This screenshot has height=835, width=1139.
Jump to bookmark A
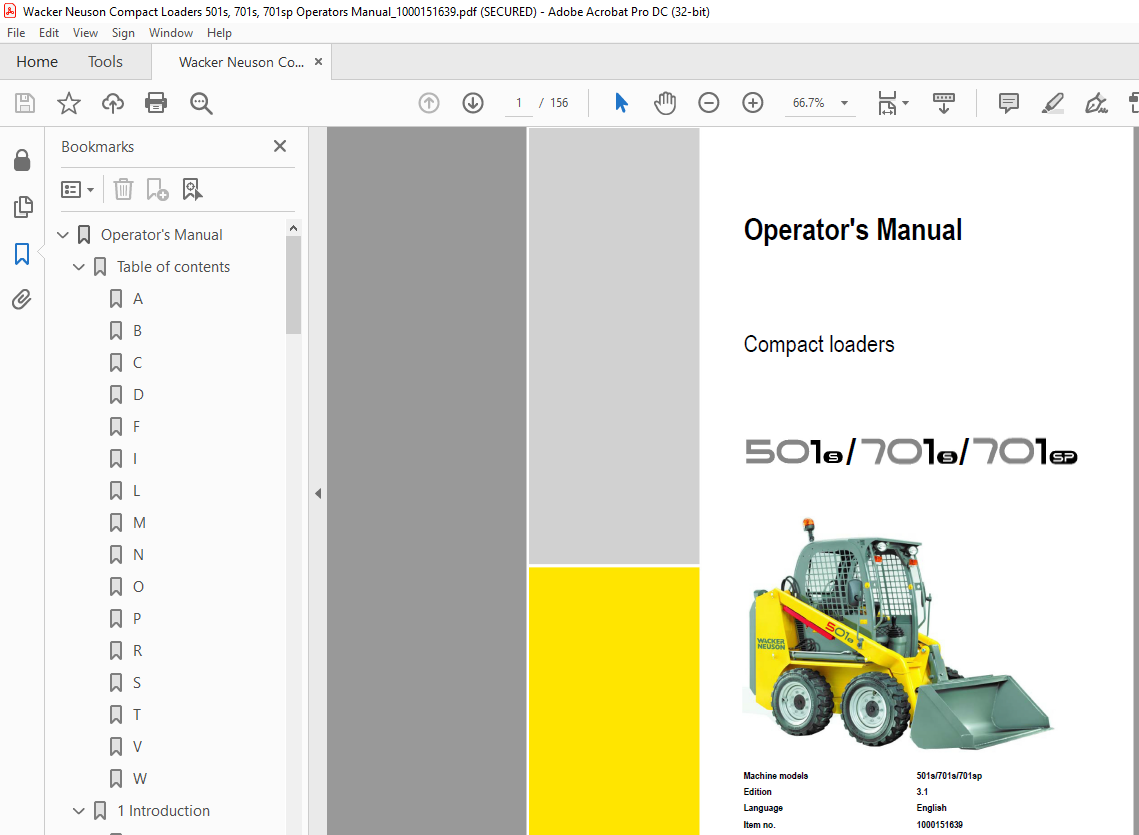[x=138, y=299]
